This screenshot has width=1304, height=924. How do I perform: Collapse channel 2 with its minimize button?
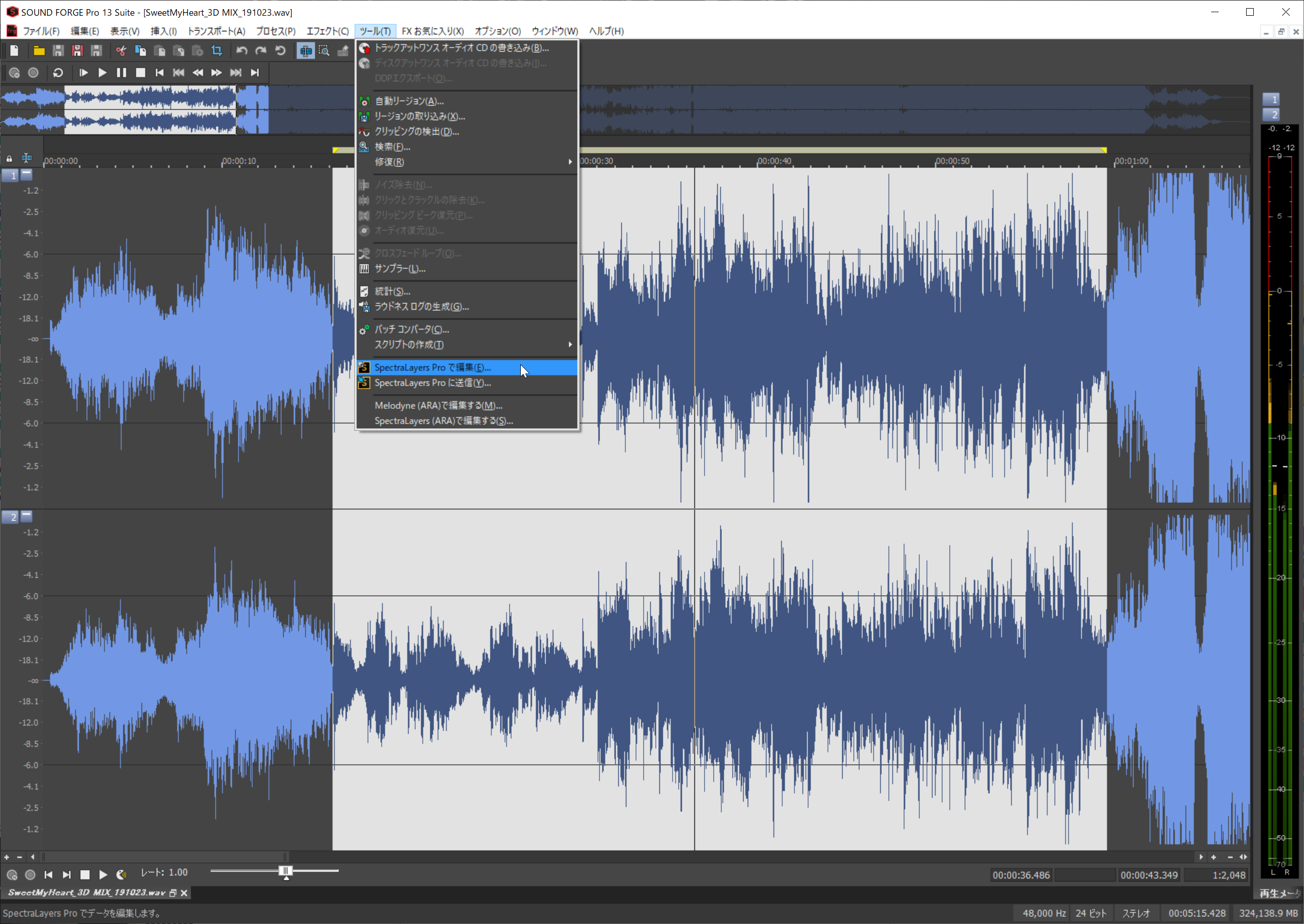pos(27,516)
